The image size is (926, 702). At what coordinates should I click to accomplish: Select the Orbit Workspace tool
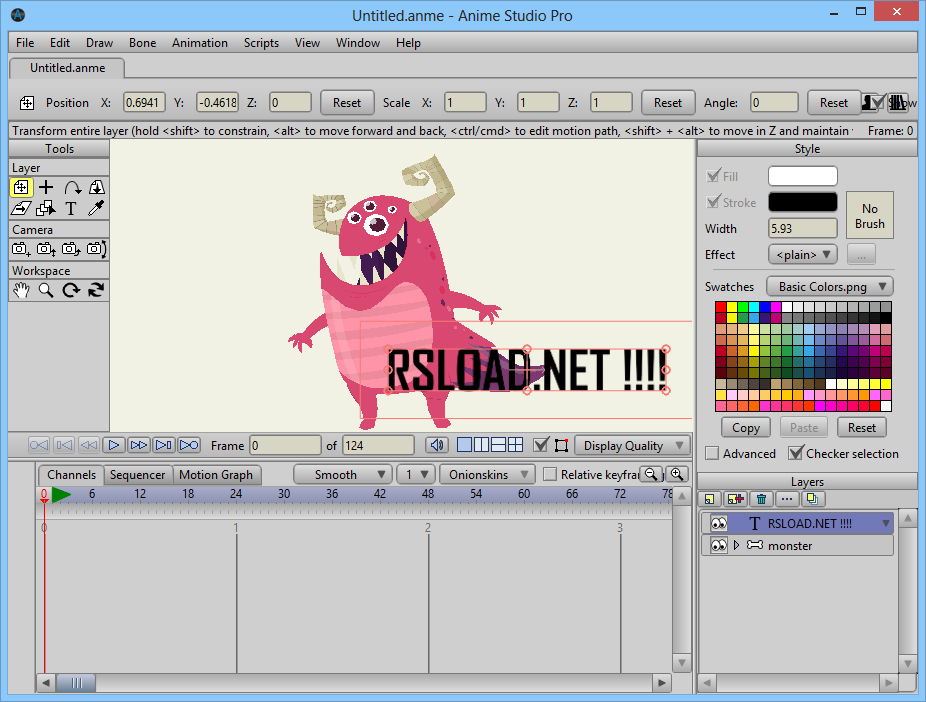coord(96,290)
